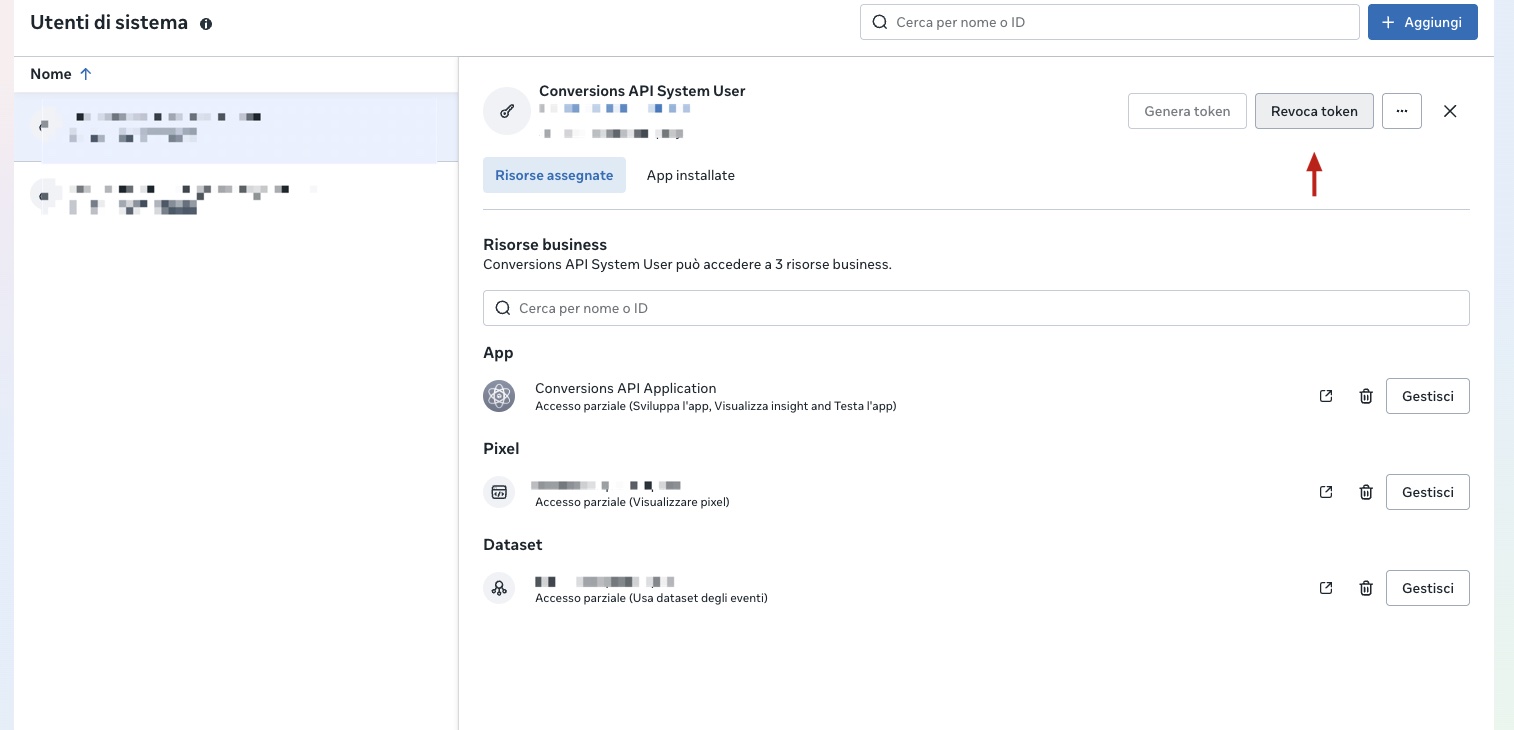Click the search magnifier icon in top bar
Viewport: 1514px width, 730px height.
880,22
